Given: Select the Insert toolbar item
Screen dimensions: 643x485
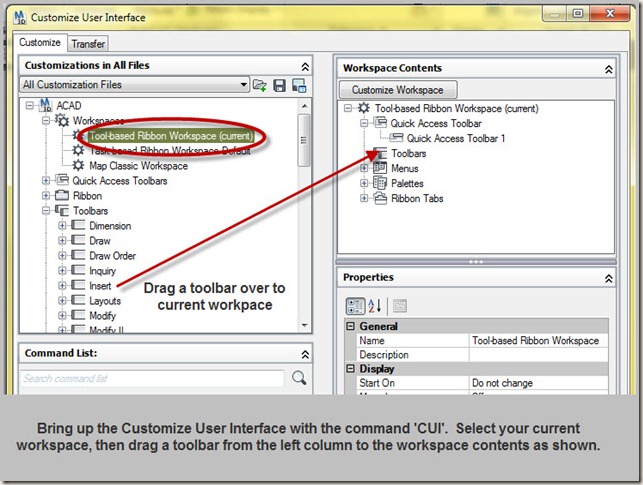Looking at the screenshot, I should tap(100, 285).
